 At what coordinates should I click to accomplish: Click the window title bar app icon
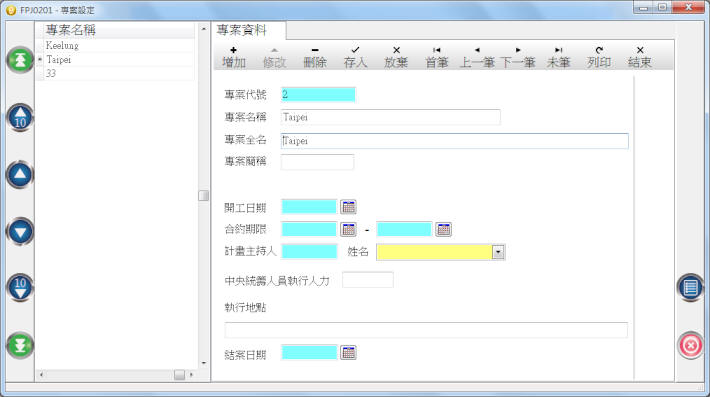point(11,10)
